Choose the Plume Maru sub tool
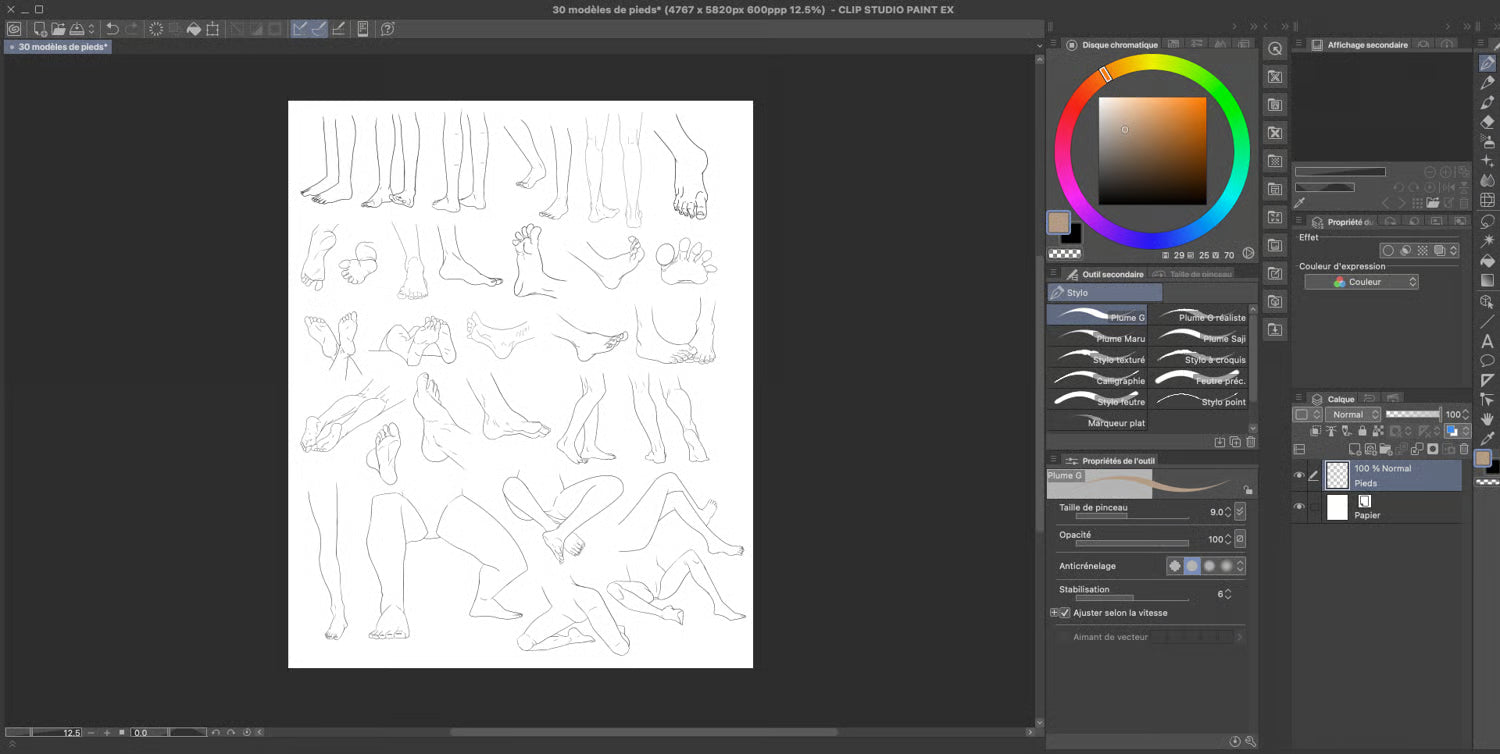 [x=1096, y=338]
